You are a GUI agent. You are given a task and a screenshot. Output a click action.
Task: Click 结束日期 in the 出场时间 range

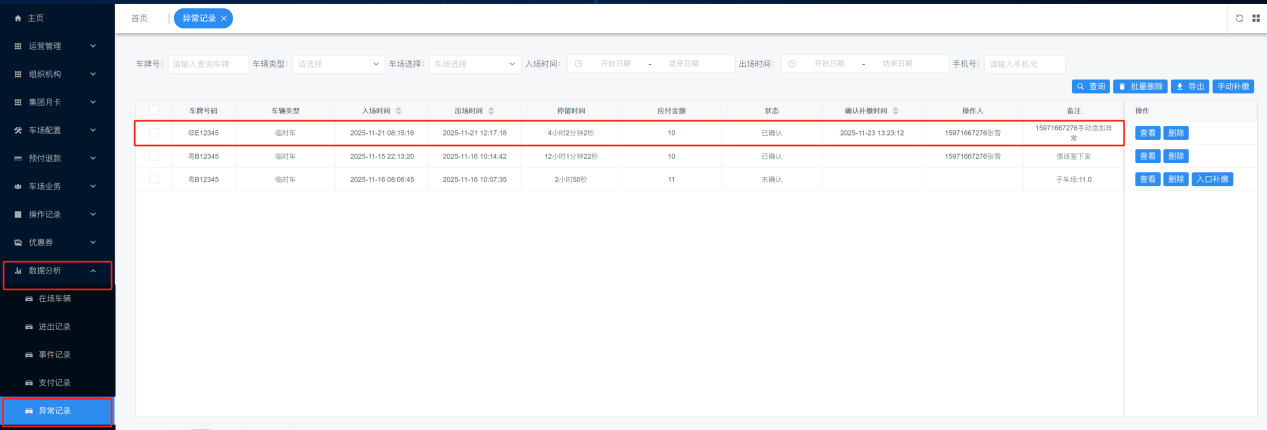897,63
